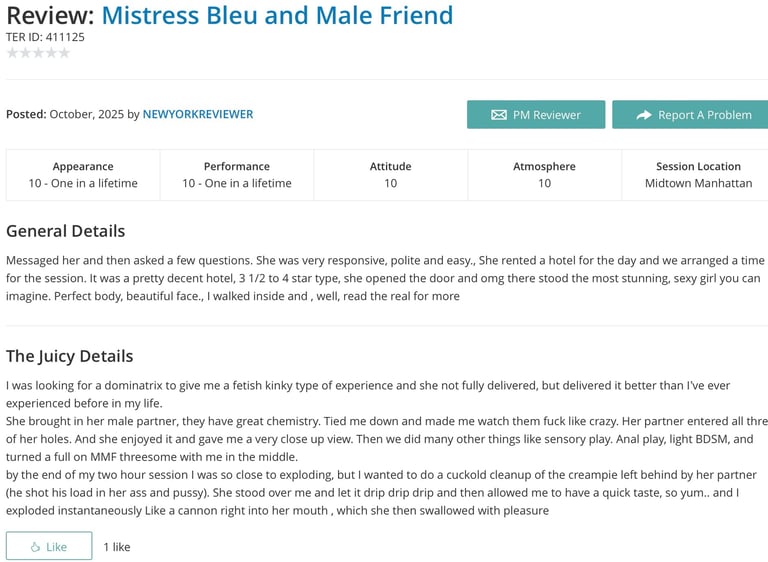768x562 pixels.
Task: Open the review title link next to Review:
Action: click(x=277, y=15)
